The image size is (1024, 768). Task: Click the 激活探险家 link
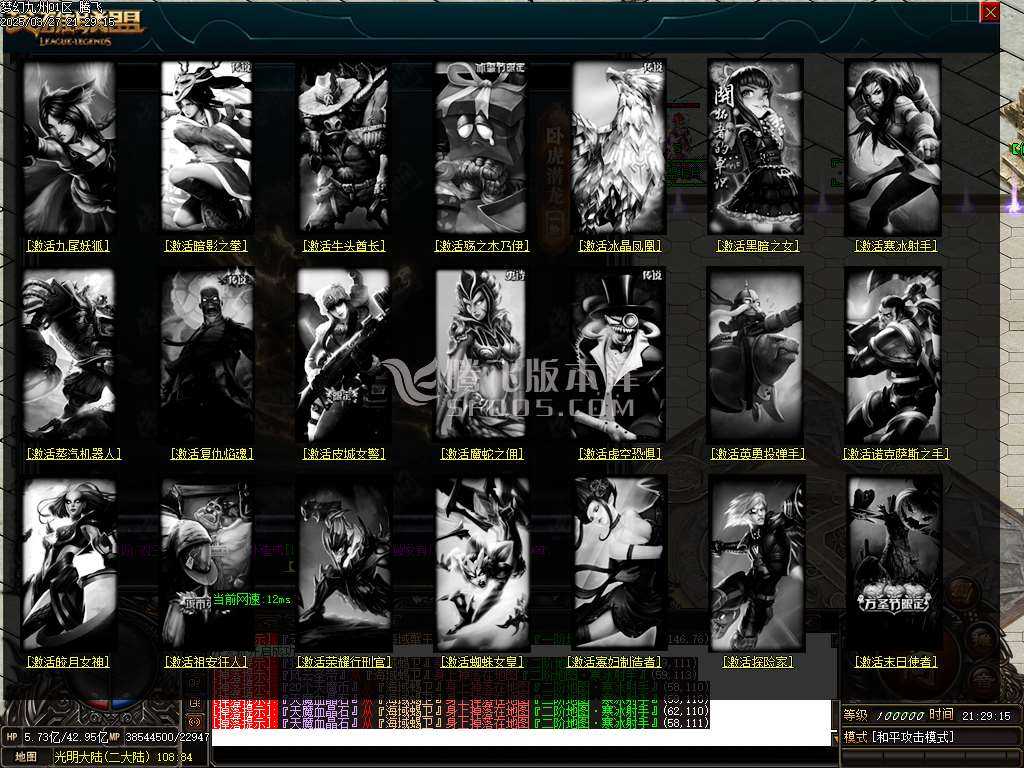(x=758, y=662)
